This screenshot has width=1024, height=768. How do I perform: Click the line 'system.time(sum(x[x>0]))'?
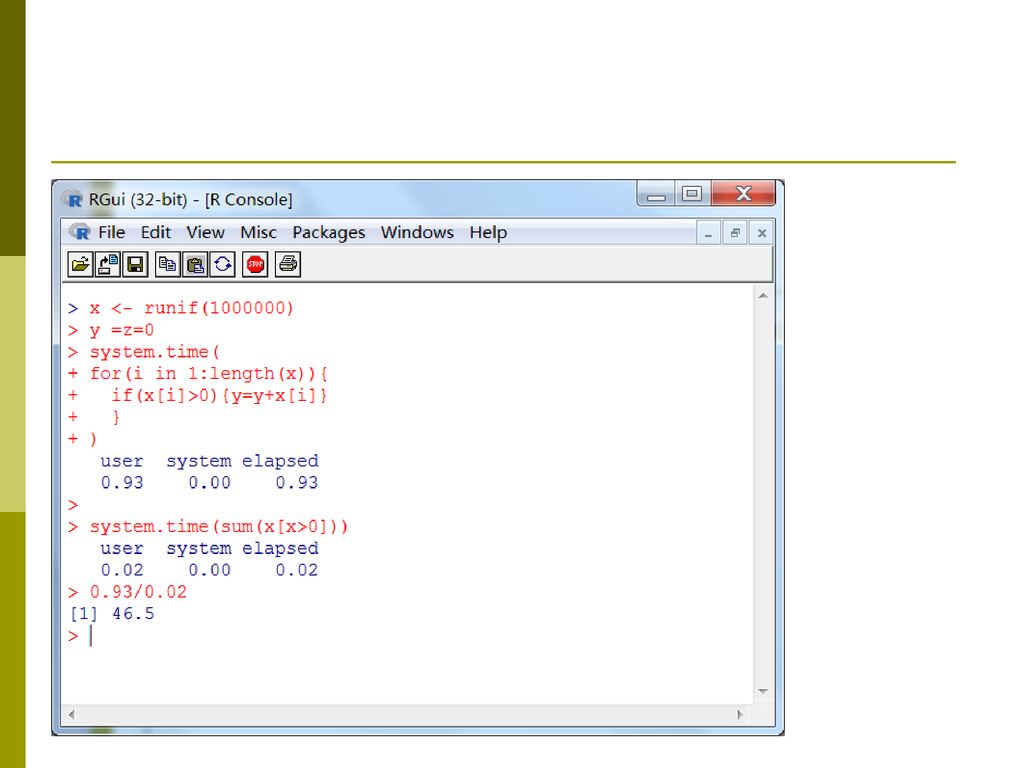pyautogui.click(x=219, y=527)
